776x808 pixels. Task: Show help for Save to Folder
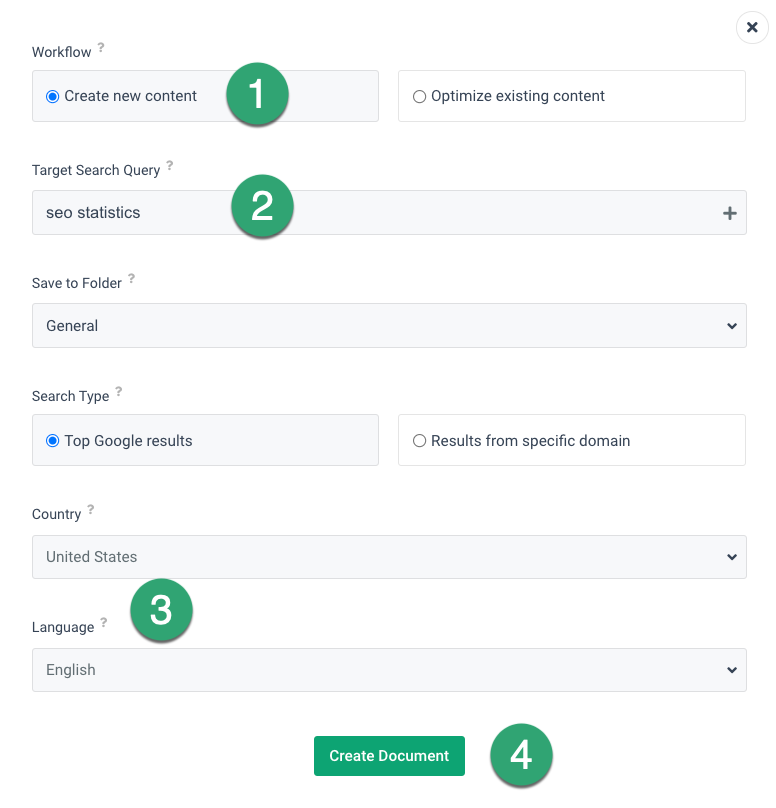[131, 278]
